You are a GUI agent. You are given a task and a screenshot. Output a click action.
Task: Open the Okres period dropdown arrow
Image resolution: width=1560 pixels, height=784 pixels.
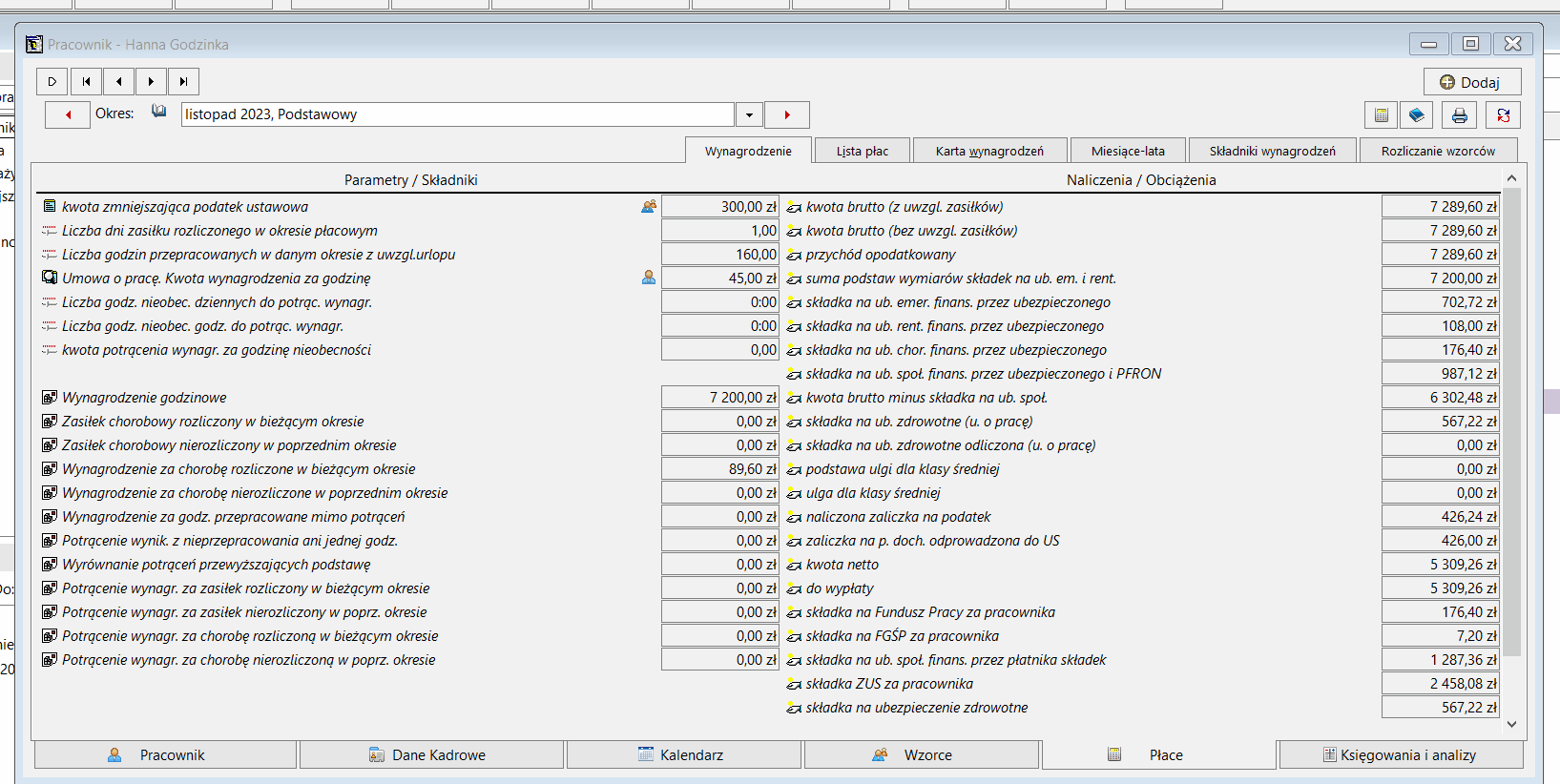(749, 114)
